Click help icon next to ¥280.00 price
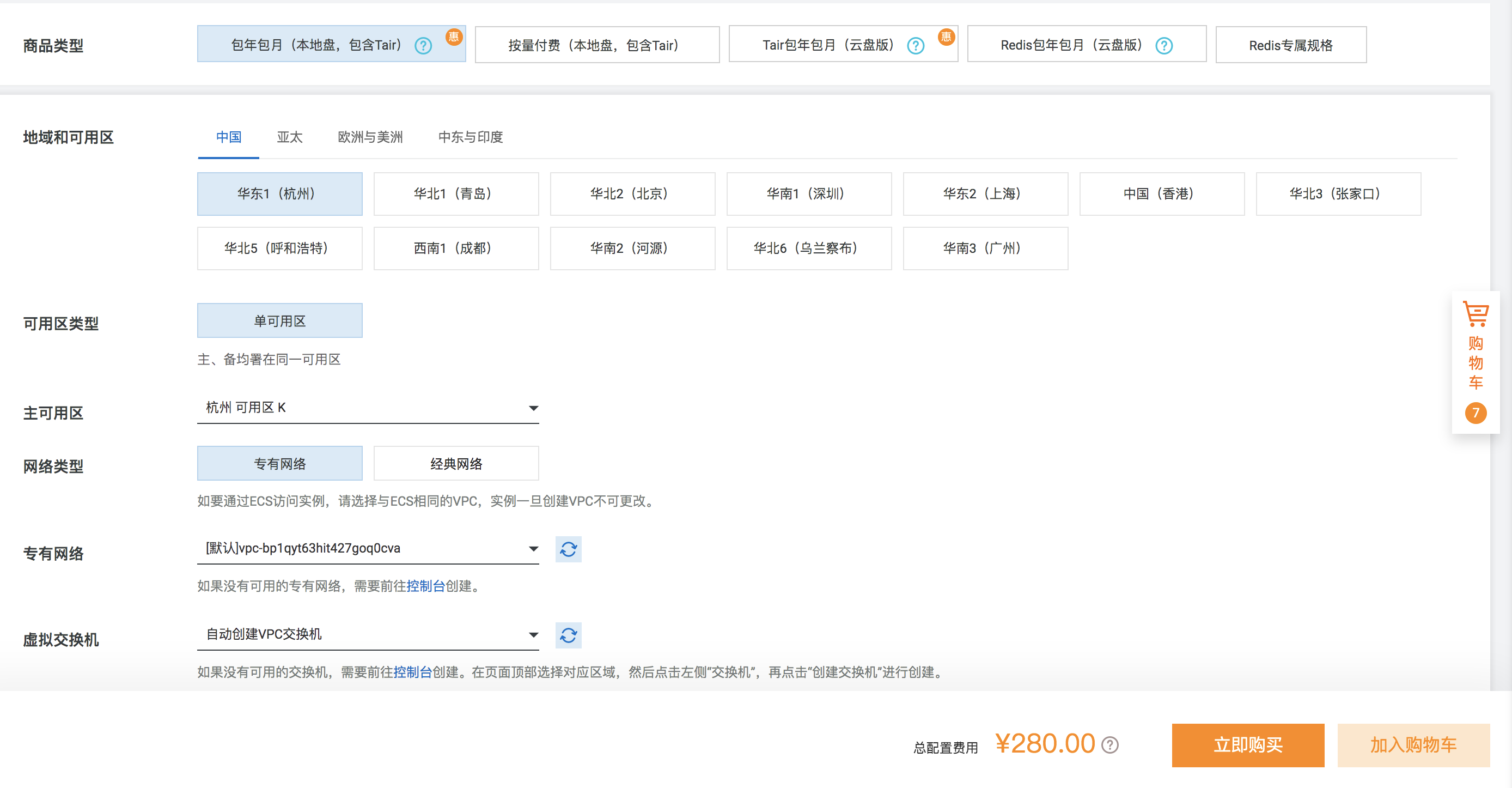This screenshot has height=788, width=1512. pos(1109,744)
